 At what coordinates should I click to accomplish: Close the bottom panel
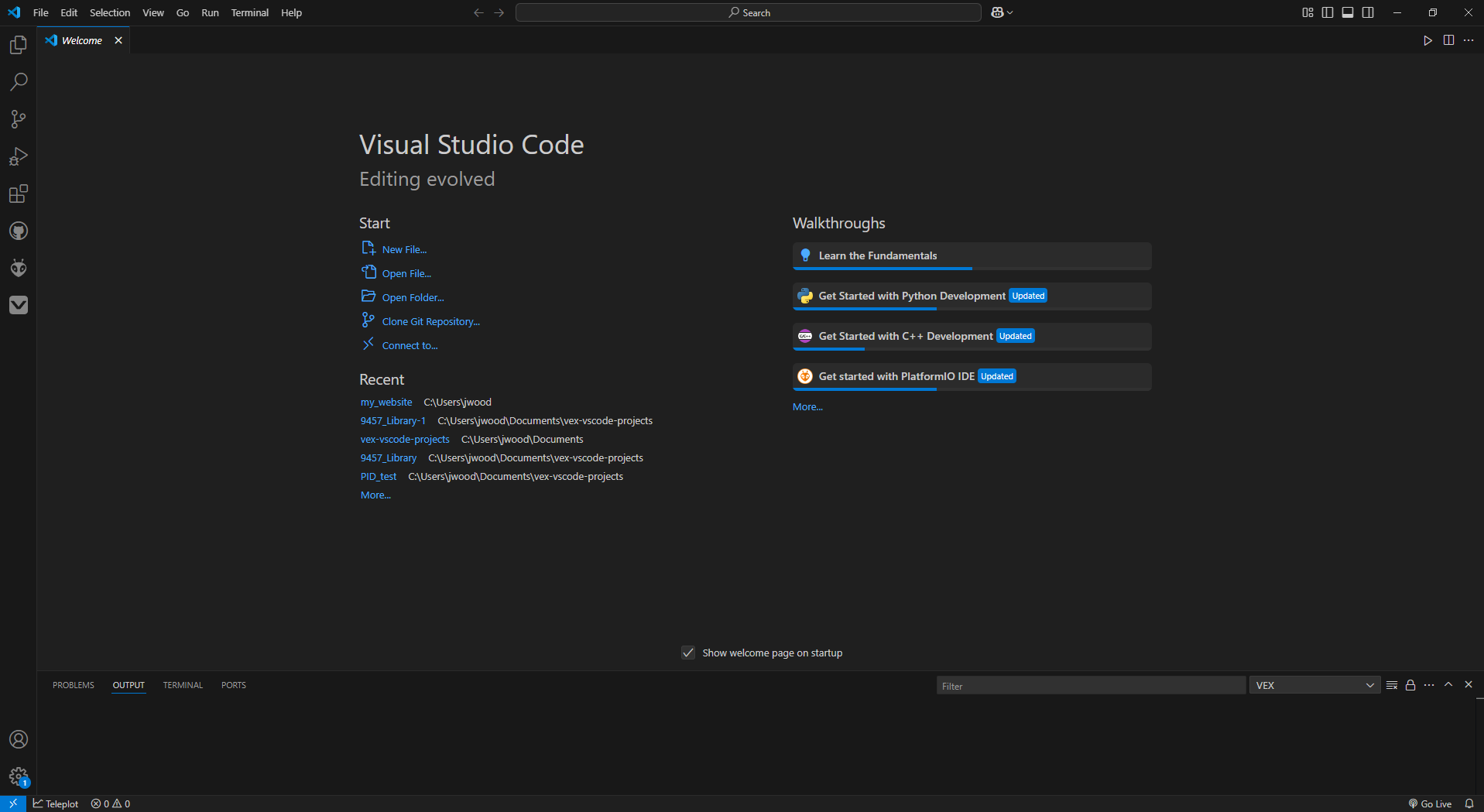tap(1468, 685)
